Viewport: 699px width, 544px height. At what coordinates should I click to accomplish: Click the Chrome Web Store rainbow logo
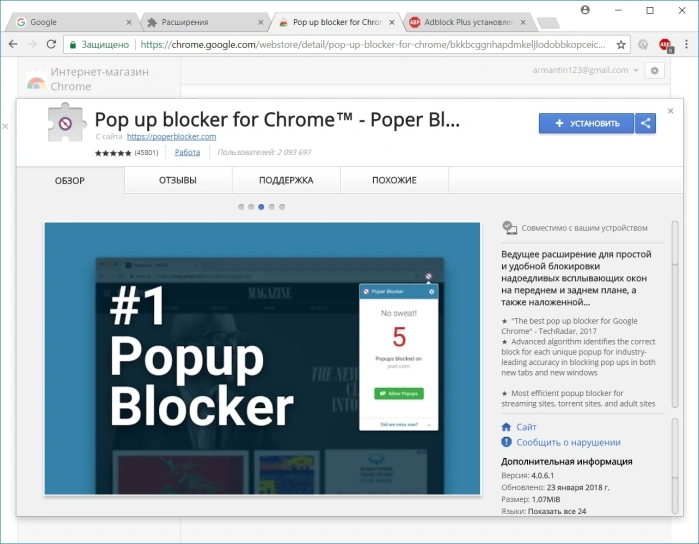click(36, 82)
